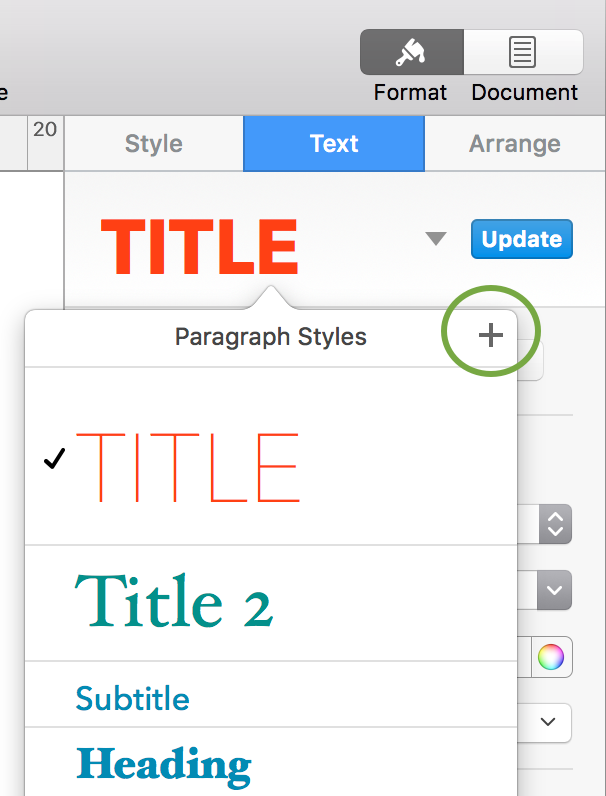This screenshot has width=606, height=796.
Task: Add a new paragraph style with plus
Action: pos(491,336)
